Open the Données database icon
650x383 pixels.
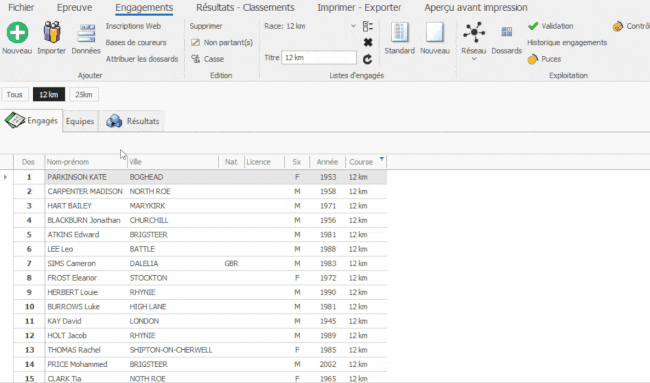[x=86, y=33]
